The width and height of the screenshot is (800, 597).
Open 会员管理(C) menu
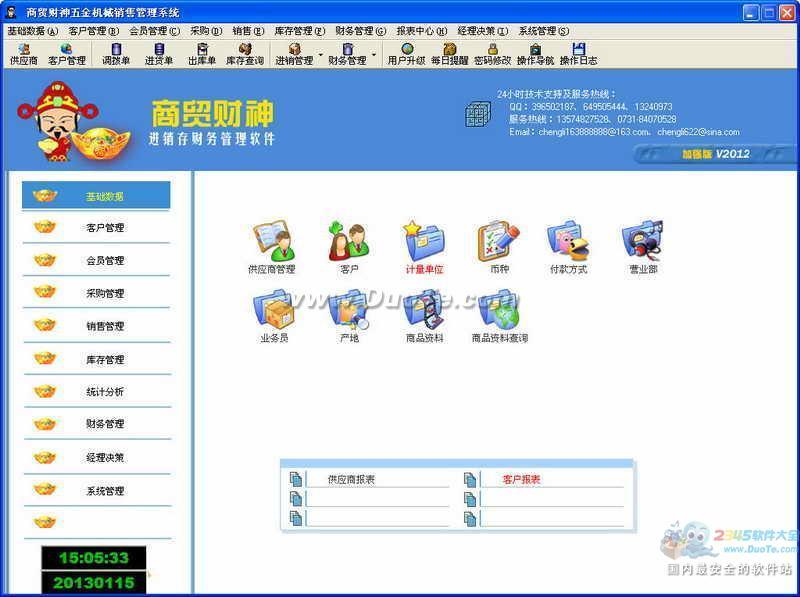(x=155, y=31)
